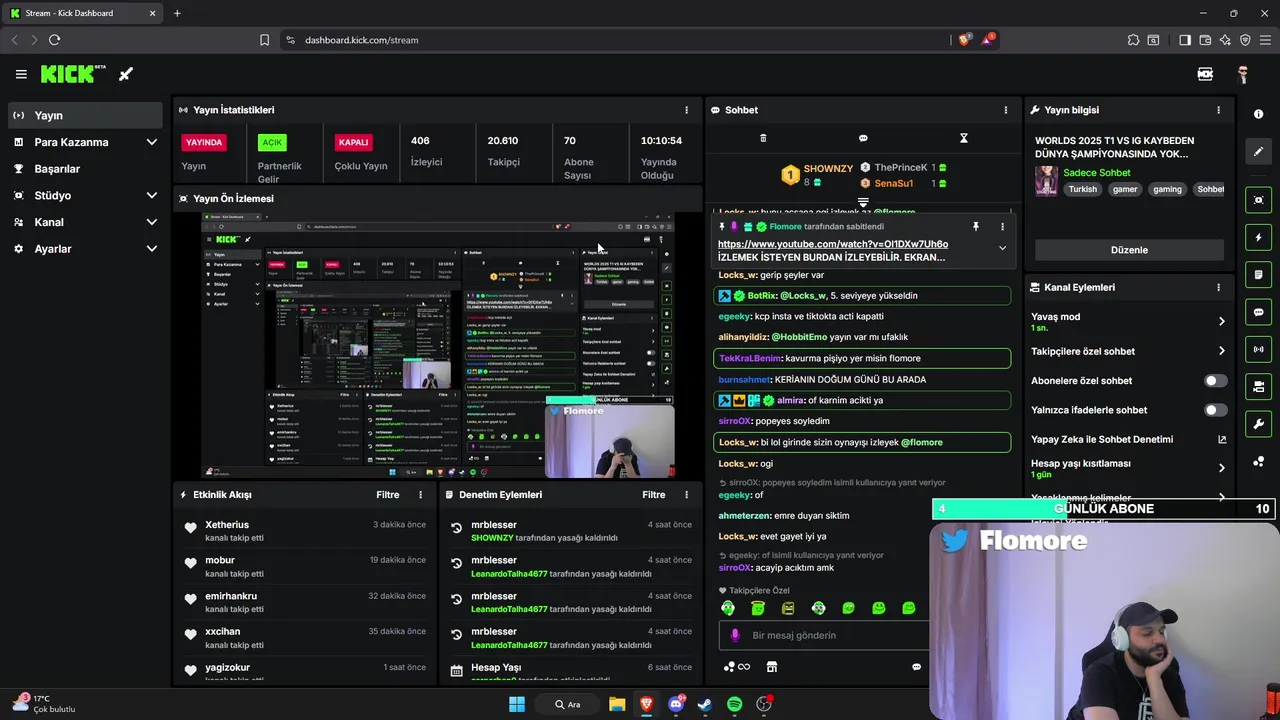Click the pin icon on the pinned message
Screen dimensions: 1280x720
(976, 227)
